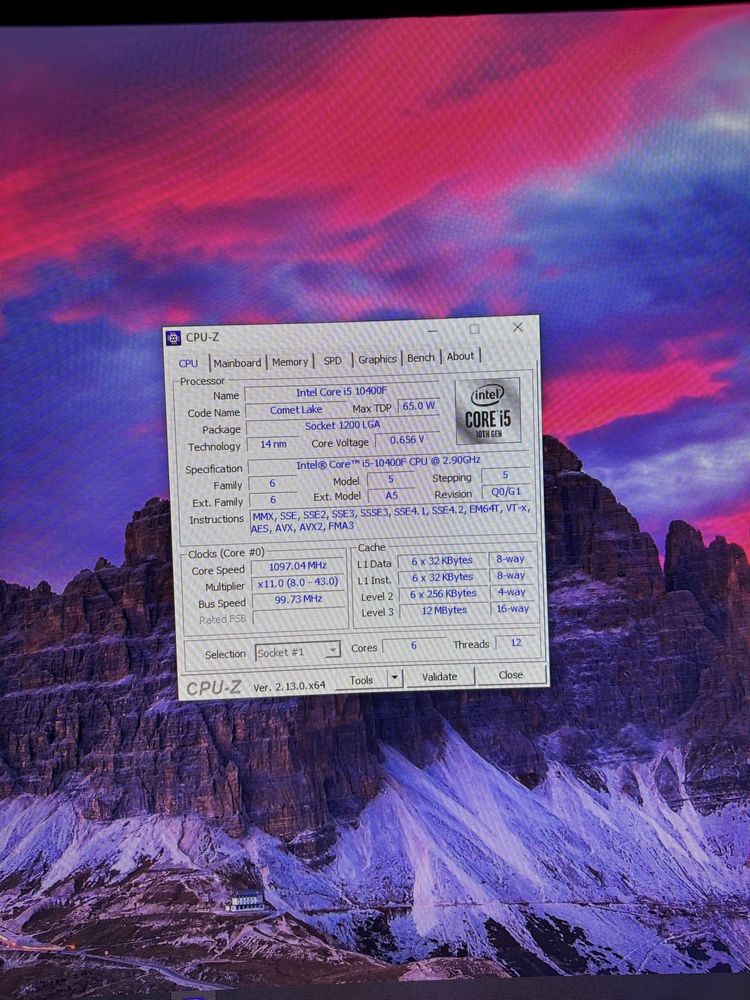Viewport: 750px width, 1000px height.
Task: Click the Core Speed value 1097.04 MHz
Action: [298, 566]
